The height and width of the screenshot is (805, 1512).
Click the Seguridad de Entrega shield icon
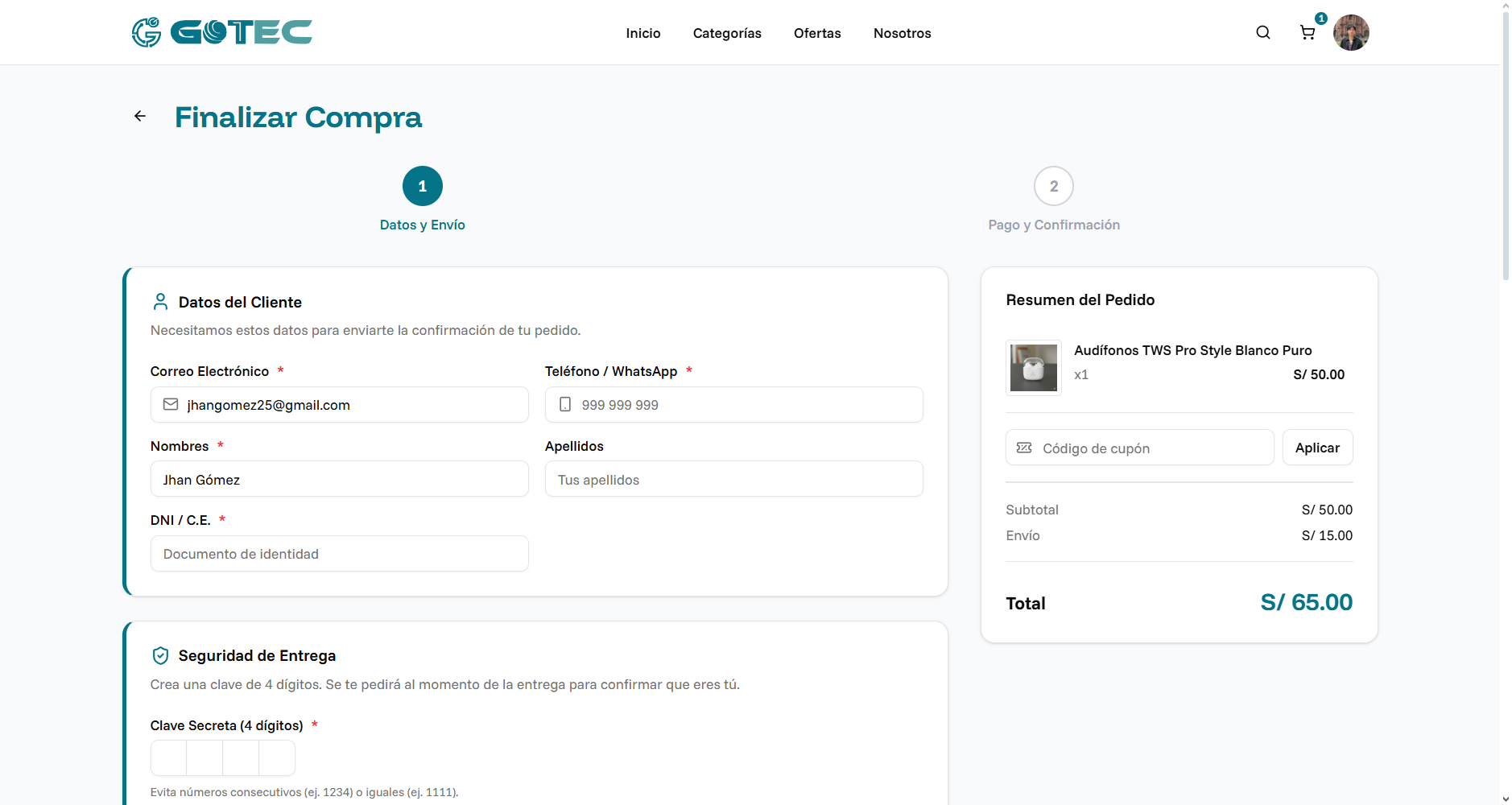[x=160, y=656]
